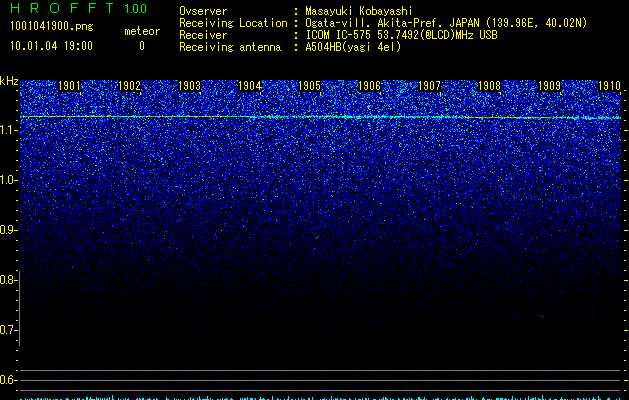Click the 1903 time marker
This screenshot has width=629, height=400.
pos(189,86)
